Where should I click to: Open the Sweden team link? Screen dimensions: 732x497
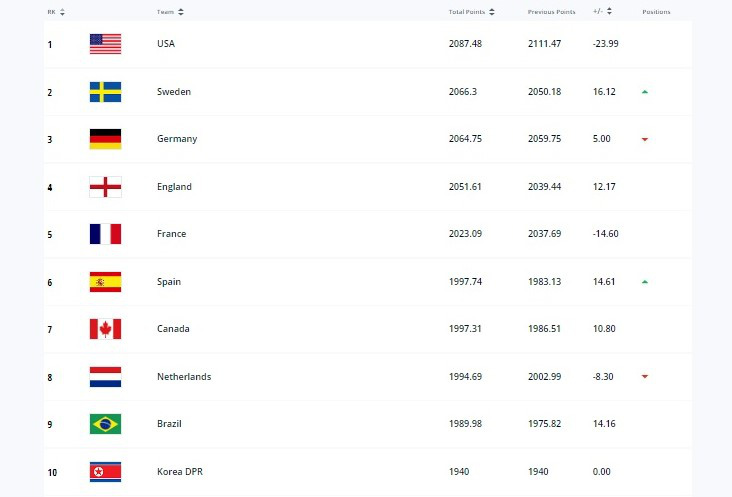[174, 92]
